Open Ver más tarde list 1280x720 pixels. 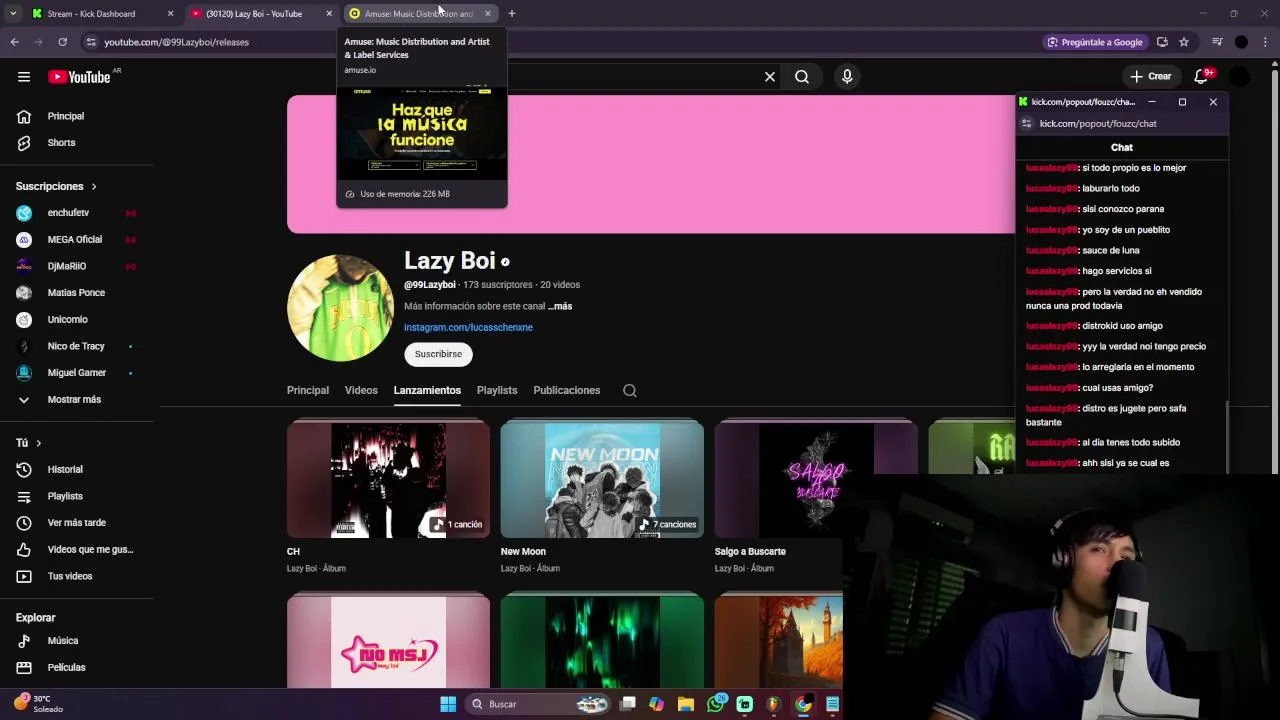tap(77, 523)
